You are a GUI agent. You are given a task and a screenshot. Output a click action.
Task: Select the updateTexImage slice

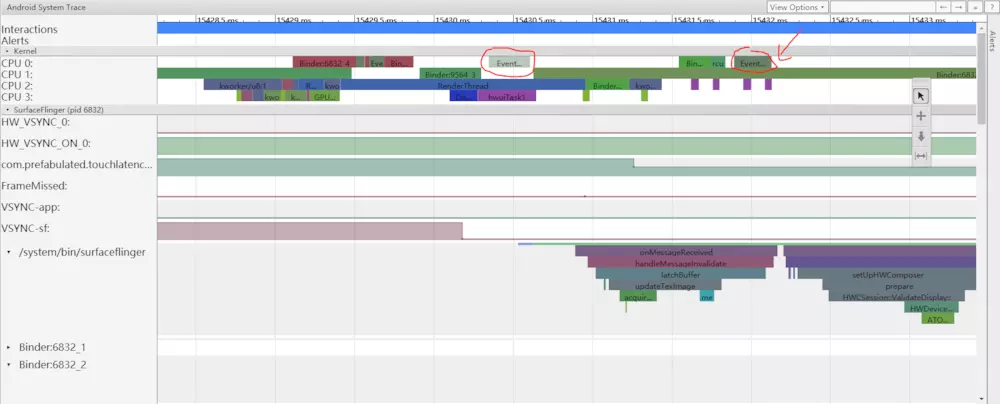click(x=665, y=285)
